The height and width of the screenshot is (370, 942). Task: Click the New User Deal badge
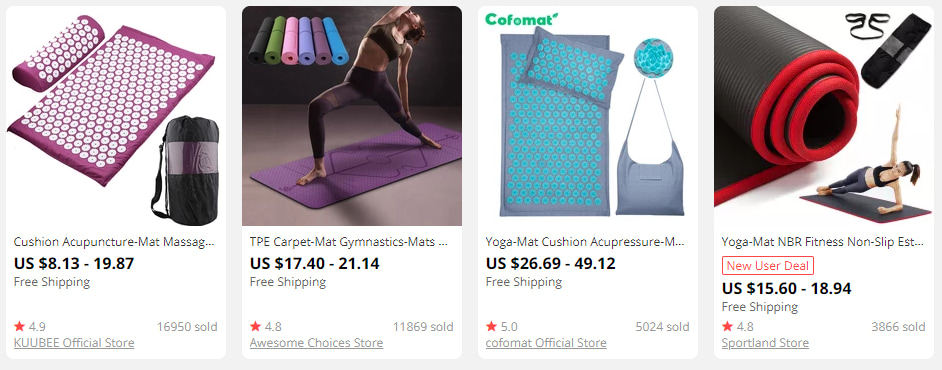click(768, 265)
